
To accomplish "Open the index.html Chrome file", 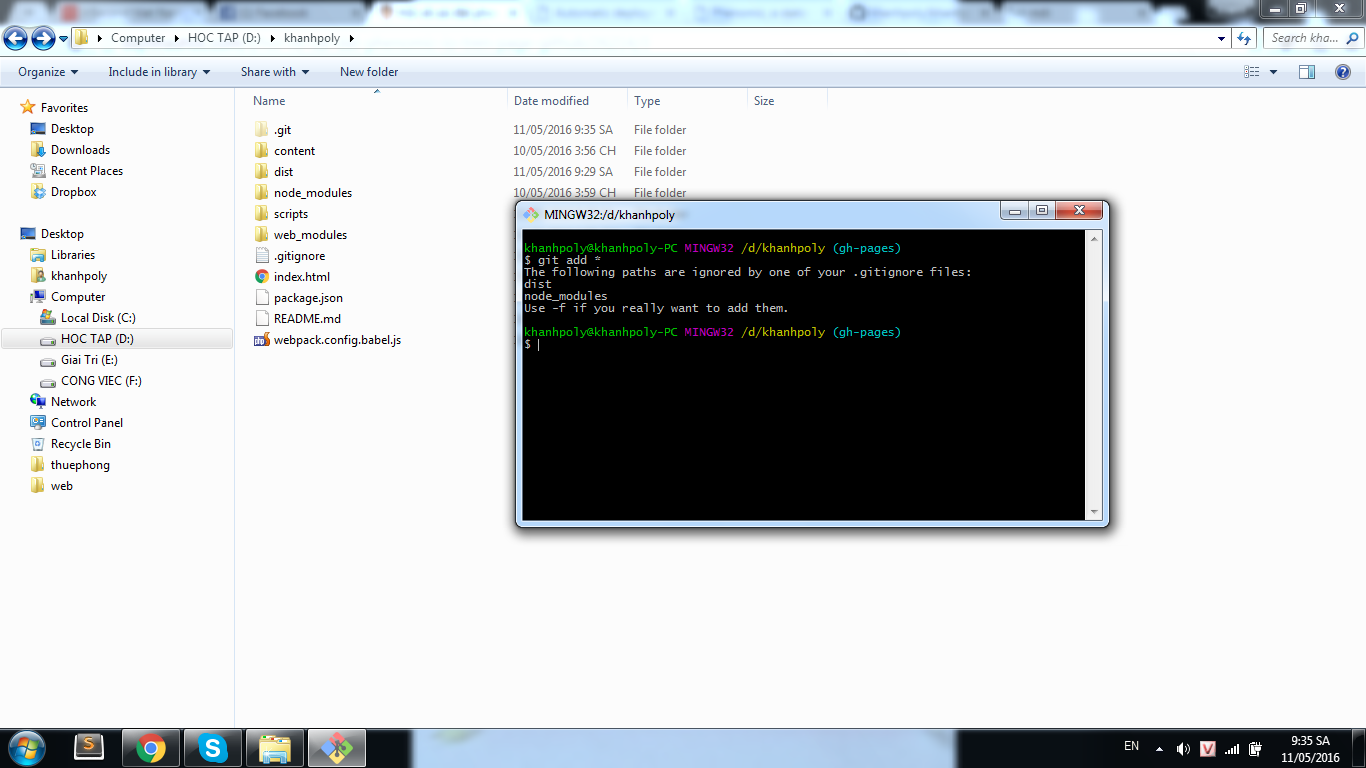I will tap(301, 277).
